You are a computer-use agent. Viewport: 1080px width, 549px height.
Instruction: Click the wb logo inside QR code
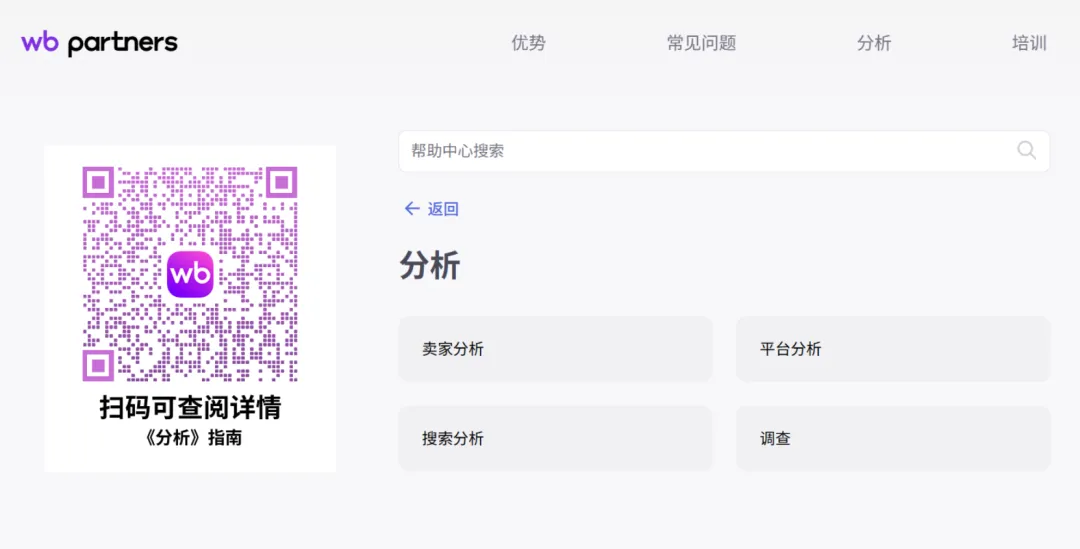click(190, 274)
